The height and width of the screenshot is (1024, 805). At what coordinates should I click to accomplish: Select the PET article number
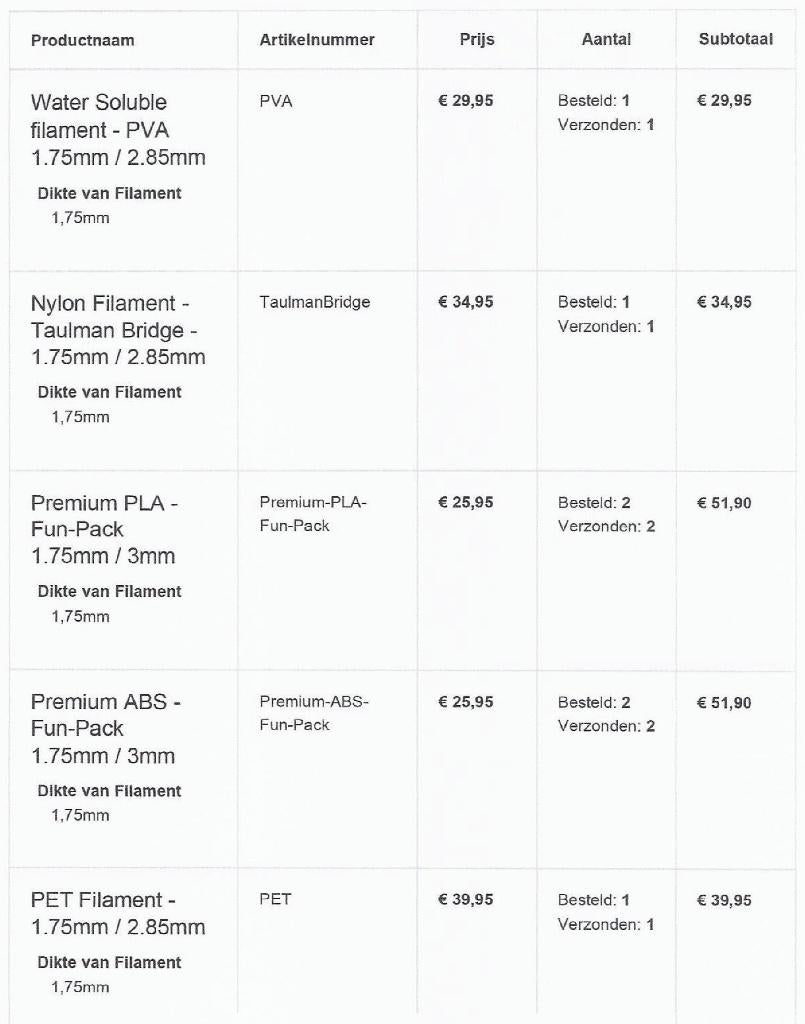275,899
